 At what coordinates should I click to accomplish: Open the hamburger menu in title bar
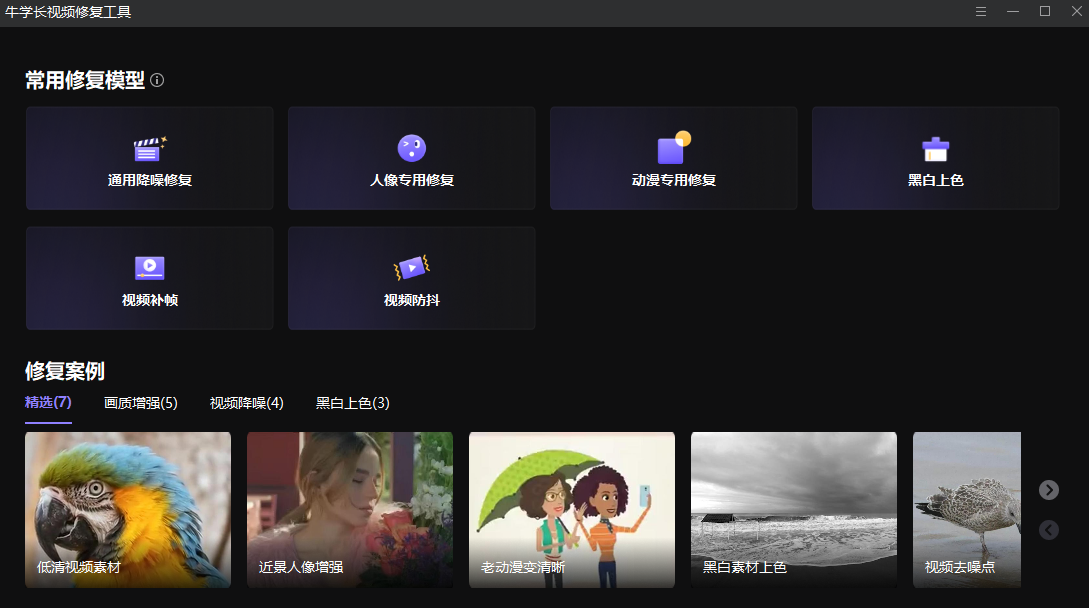980,12
